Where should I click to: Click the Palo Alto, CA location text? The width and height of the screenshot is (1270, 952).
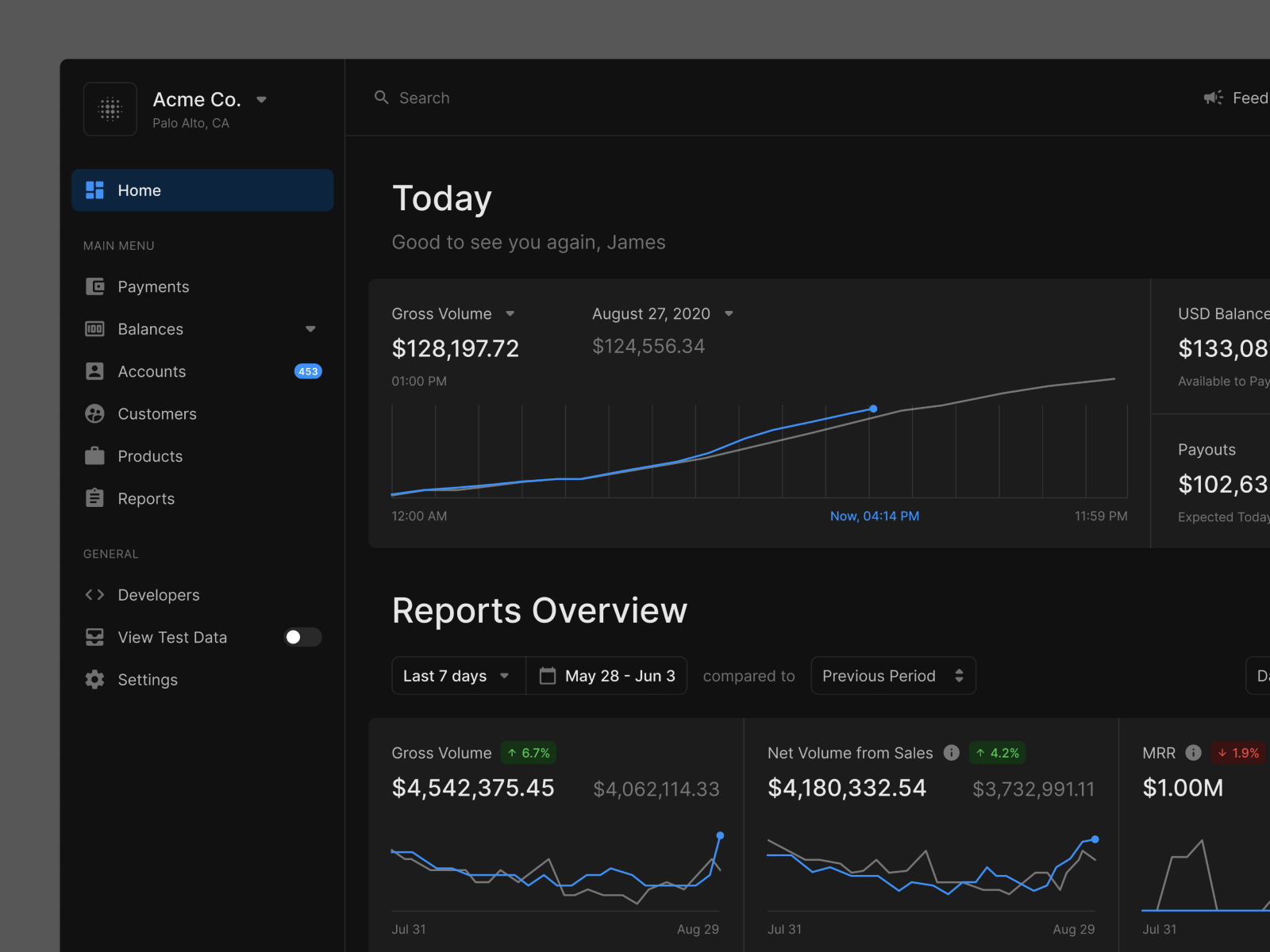pyautogui.click(x=190, y=123)
